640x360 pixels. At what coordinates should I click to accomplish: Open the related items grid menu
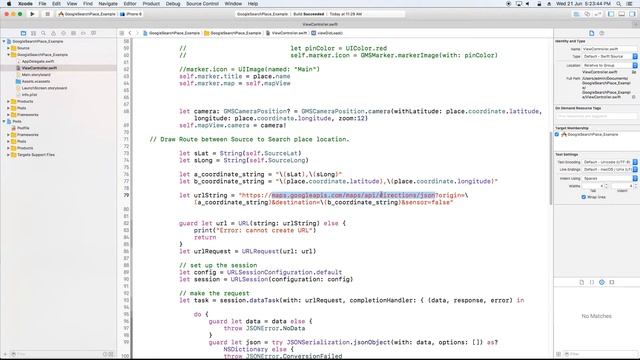[x=122, y=33]
